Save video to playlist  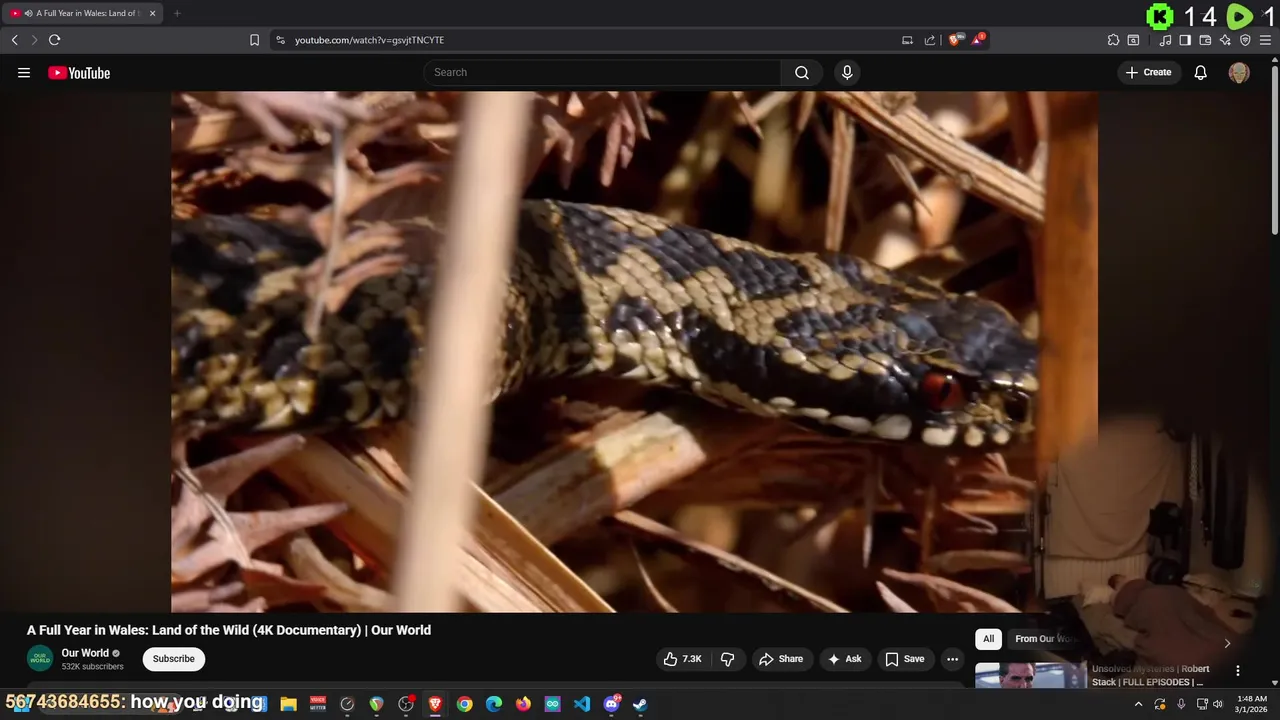904,659
